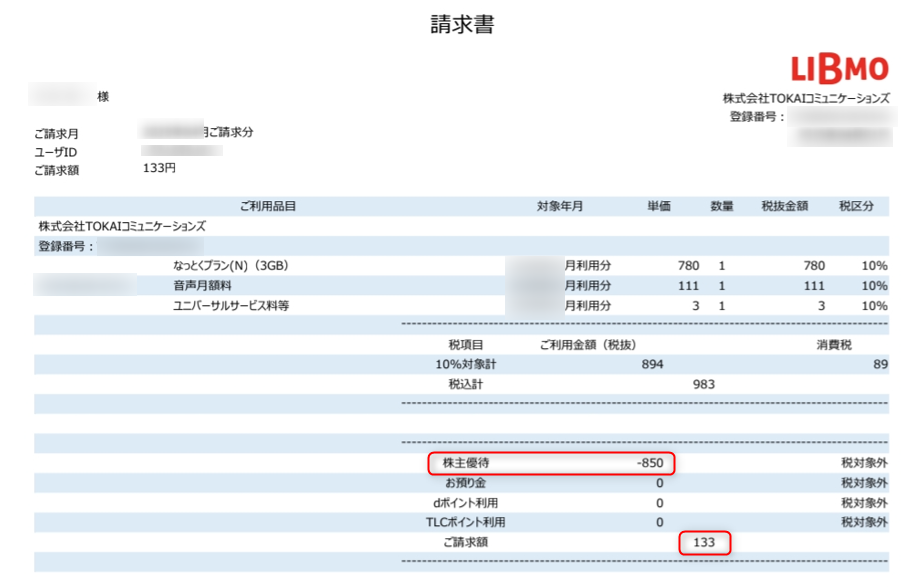922x587 pixels.
Task: Click 月利用分 in the なっとくプラン row
Action: click(x=588, y=266)
